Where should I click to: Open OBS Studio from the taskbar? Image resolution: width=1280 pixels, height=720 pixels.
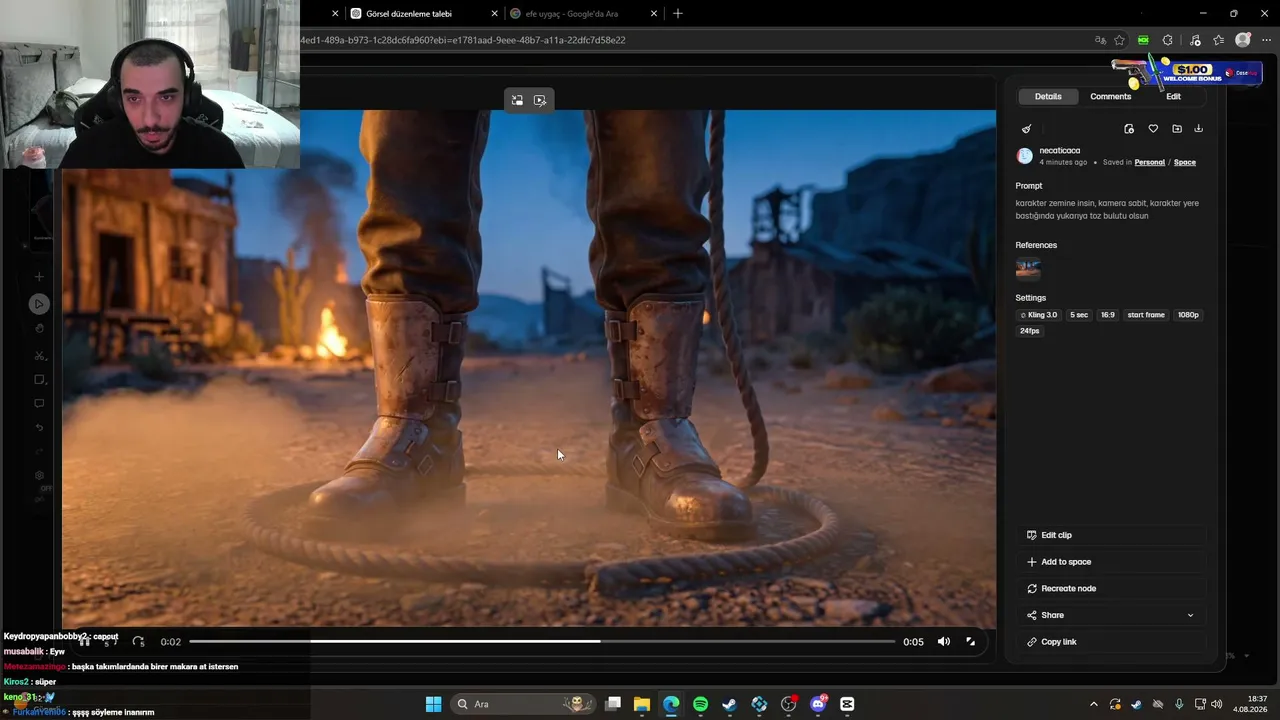789,704
